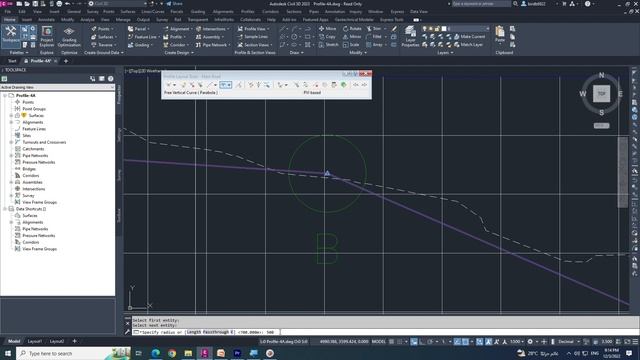This screenshot has width=640, height=360.
Task: Open Alignment dropdown in Create Design
Action: (x=178, y=29)
